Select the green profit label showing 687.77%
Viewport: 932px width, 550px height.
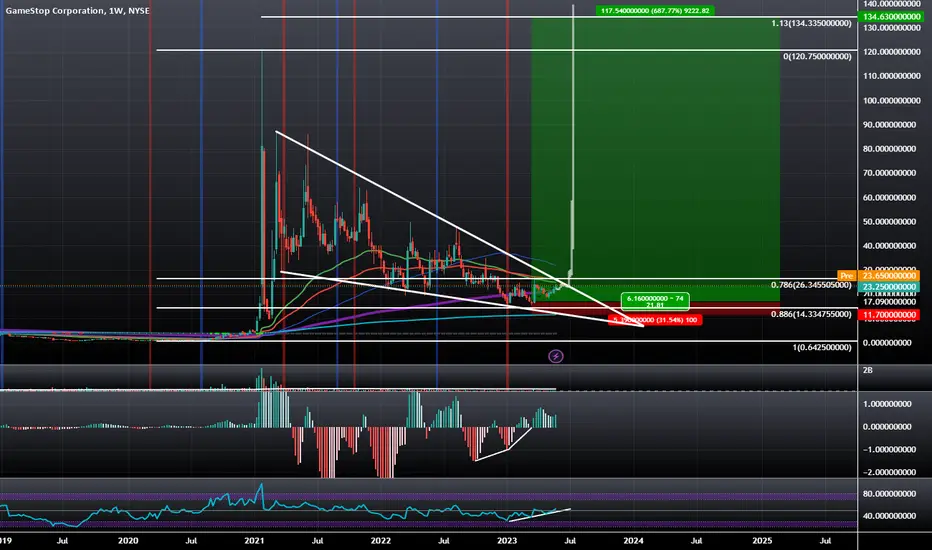(x=655, y=11)
